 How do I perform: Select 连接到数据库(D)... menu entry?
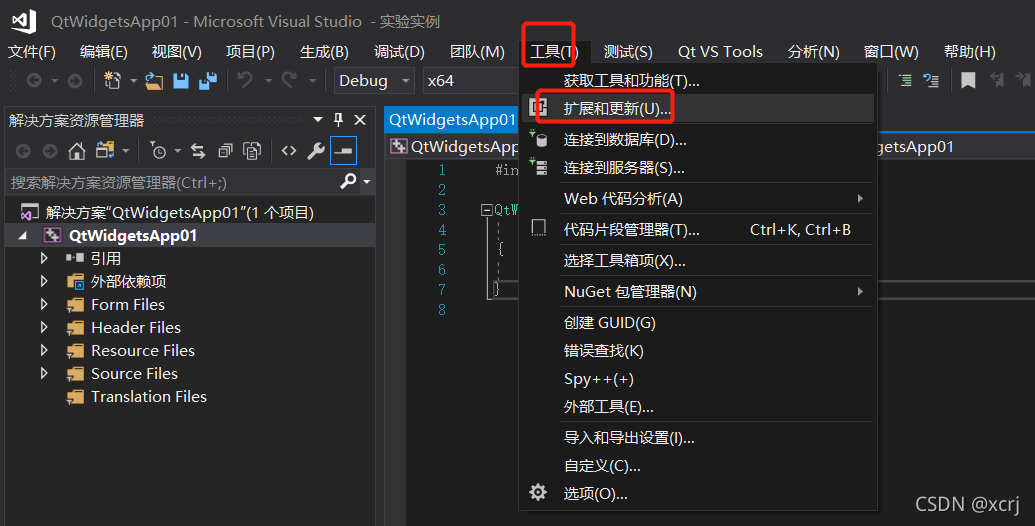(698, 139)
